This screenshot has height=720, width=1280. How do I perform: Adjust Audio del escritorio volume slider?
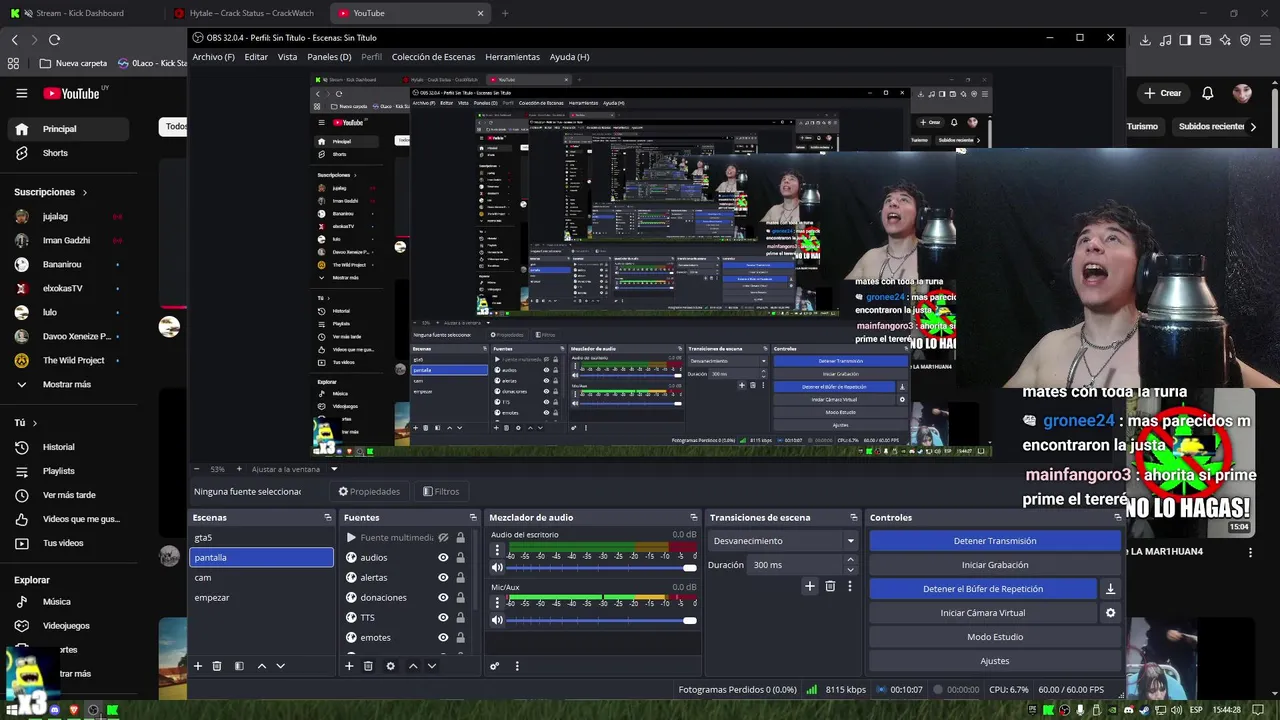point(601,568)
